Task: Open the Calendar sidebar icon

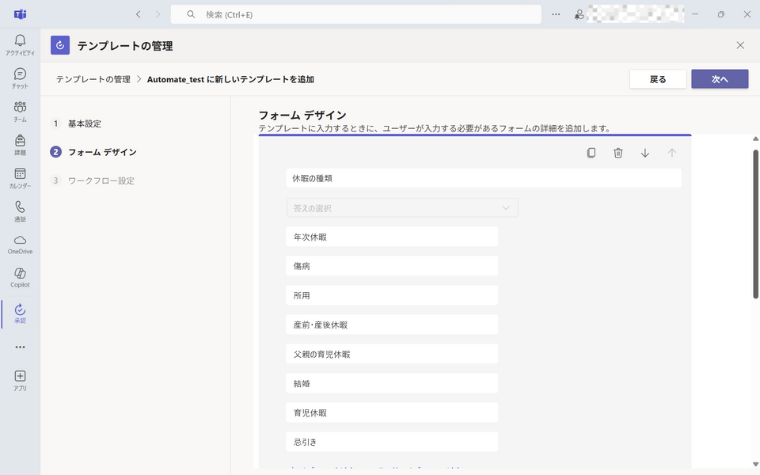Action: point(20,178)
